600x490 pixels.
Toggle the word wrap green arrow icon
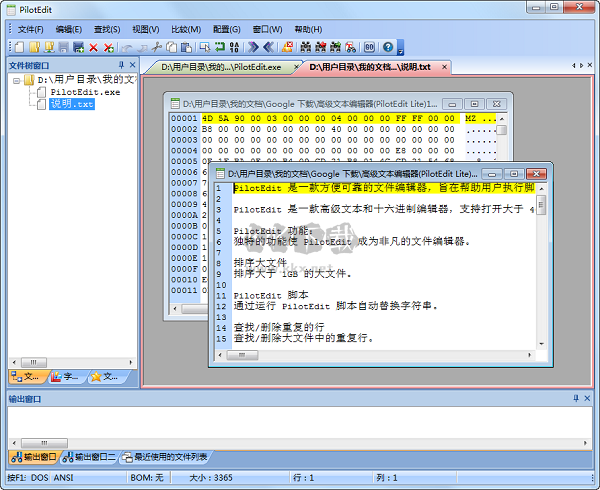coord(220,47)
